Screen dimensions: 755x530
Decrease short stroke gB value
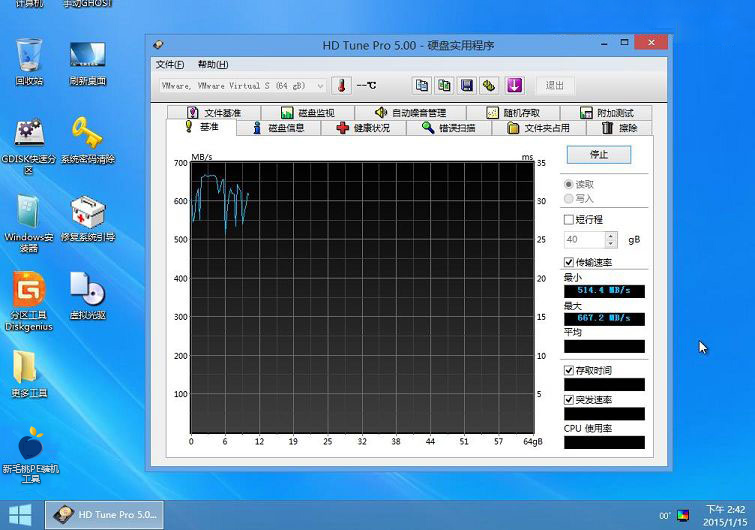coord(611,243)
